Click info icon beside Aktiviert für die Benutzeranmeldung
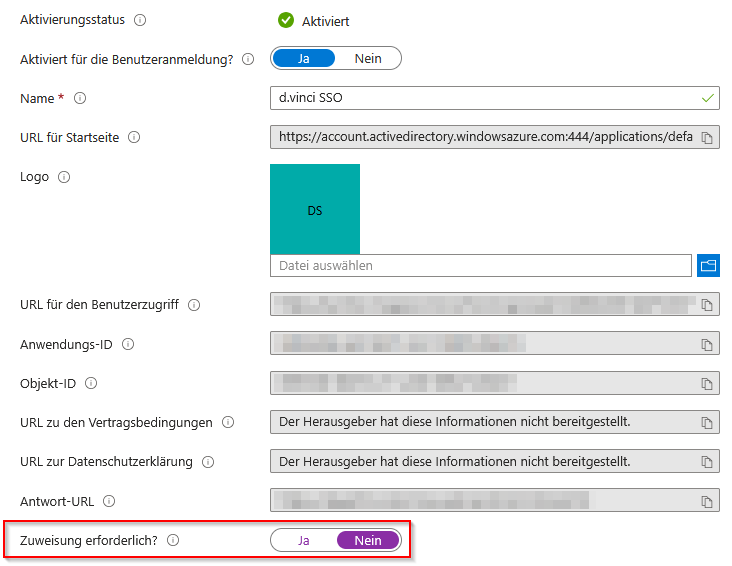The width and height of the screenshot is (732, 566). [248, 59]
